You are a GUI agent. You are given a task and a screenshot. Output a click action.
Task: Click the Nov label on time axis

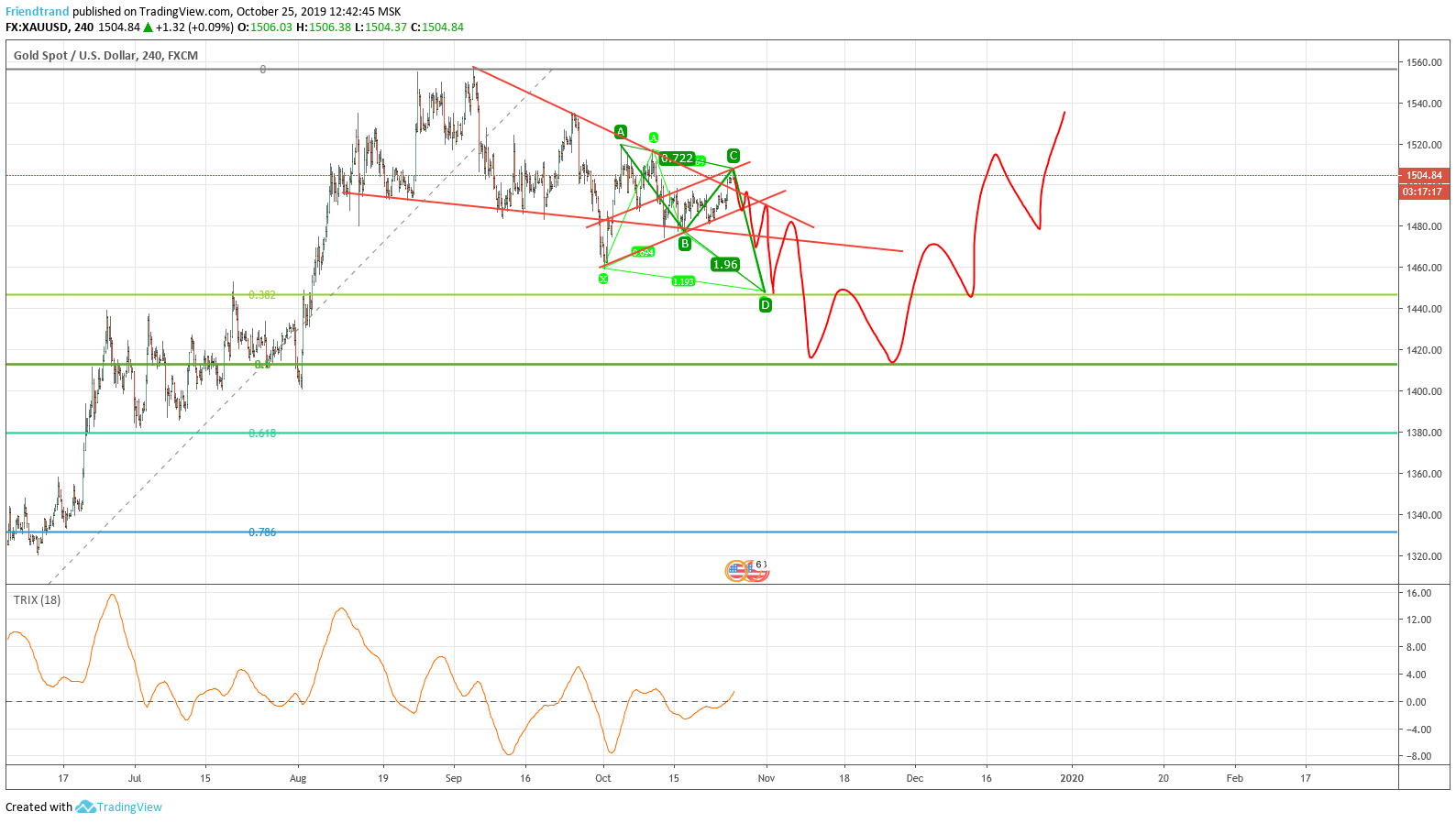pos(767,778)
